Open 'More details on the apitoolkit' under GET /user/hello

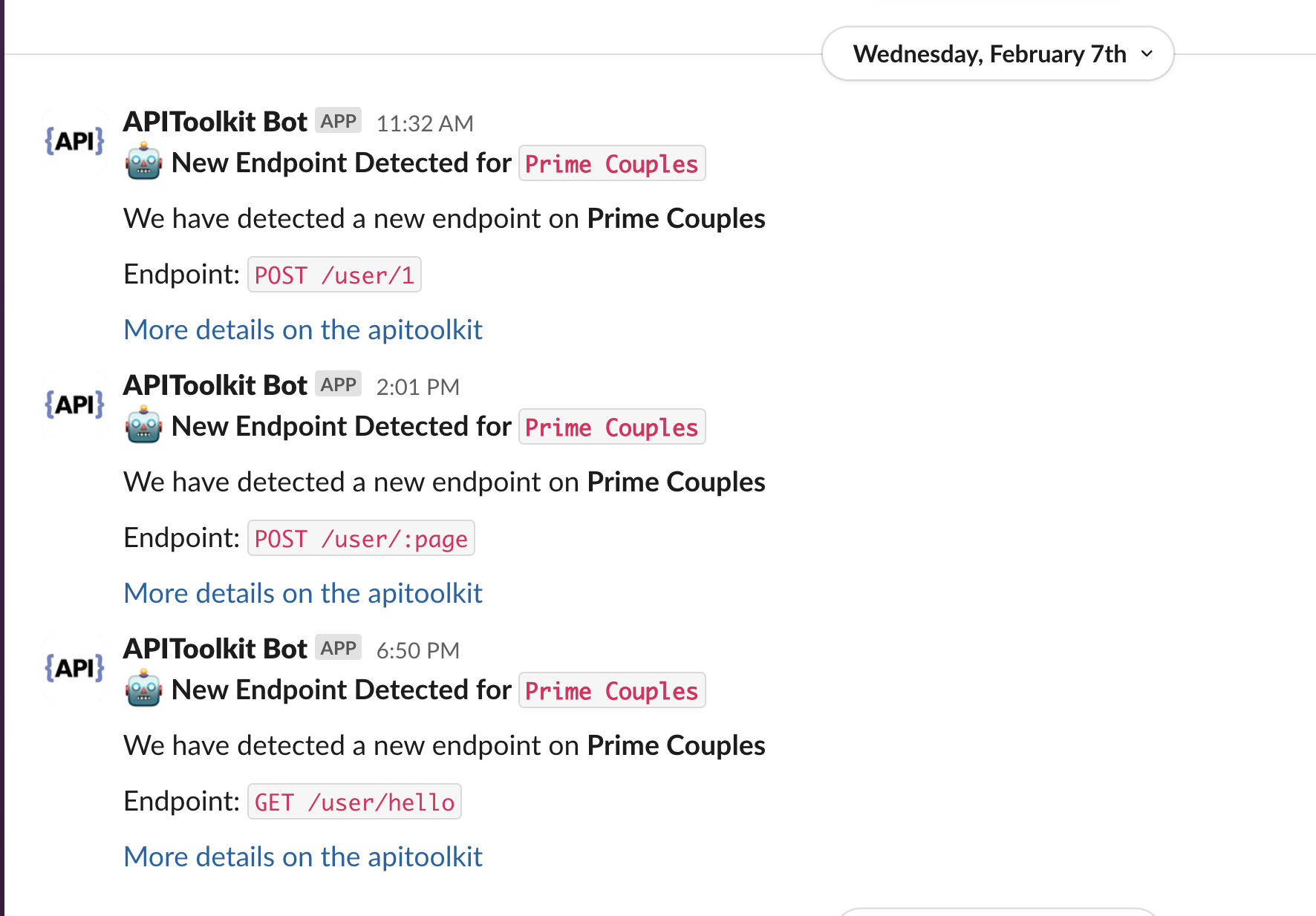pos(303,857)
